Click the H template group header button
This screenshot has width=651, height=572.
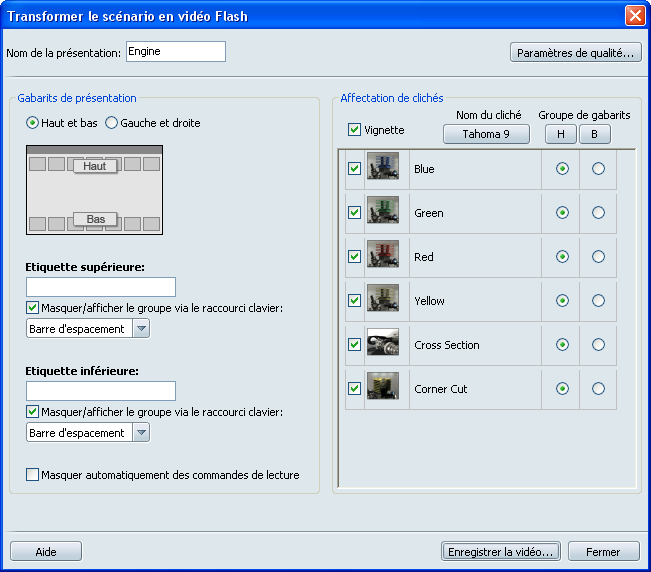point(560,134)
